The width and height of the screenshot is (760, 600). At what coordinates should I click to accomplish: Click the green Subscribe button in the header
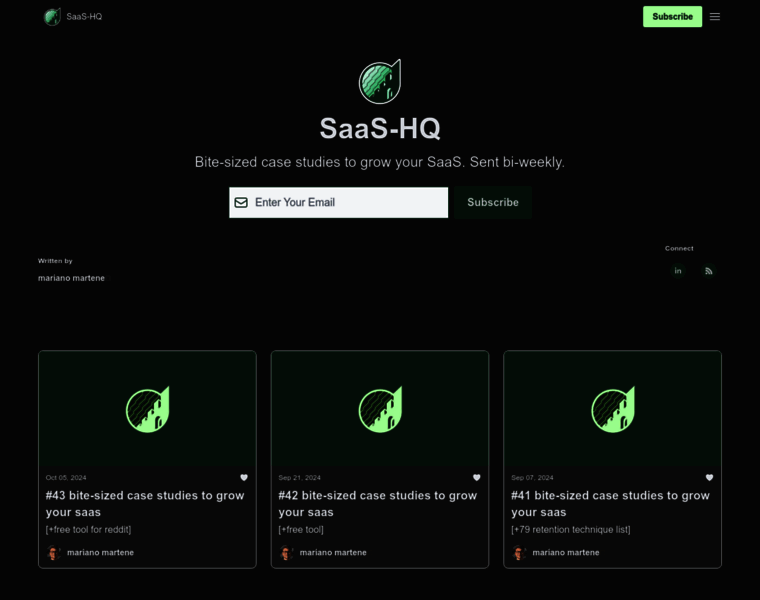tap(672, 16)
